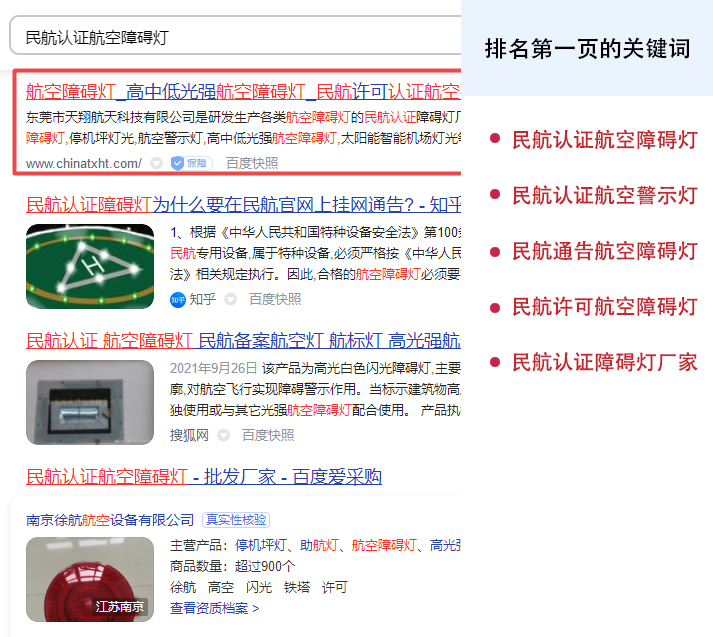Click the 搜狐网 source name
713x637 pixels.
point(189,435)
